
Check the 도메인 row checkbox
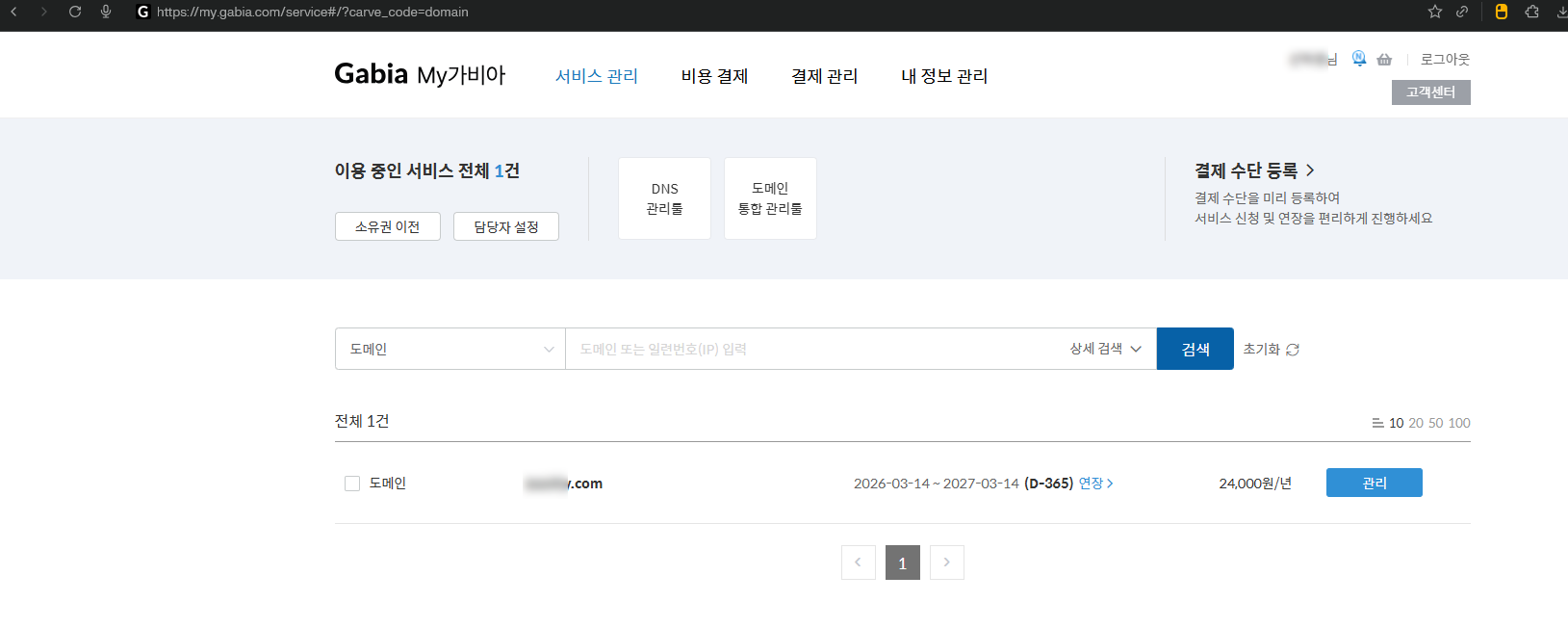(x=352, y=484)
